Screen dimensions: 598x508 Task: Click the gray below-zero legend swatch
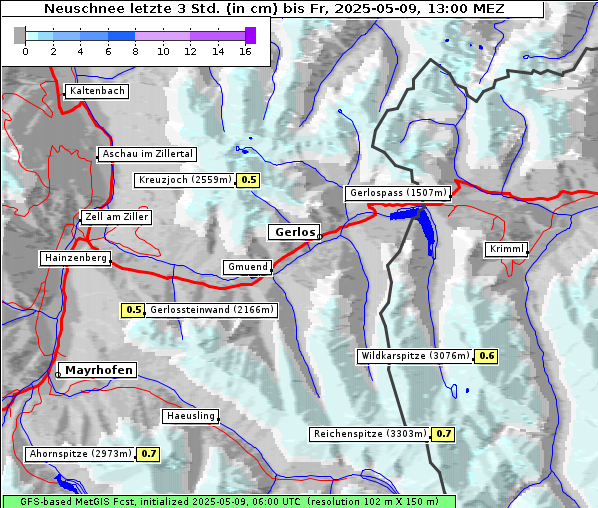coord(19,35)
